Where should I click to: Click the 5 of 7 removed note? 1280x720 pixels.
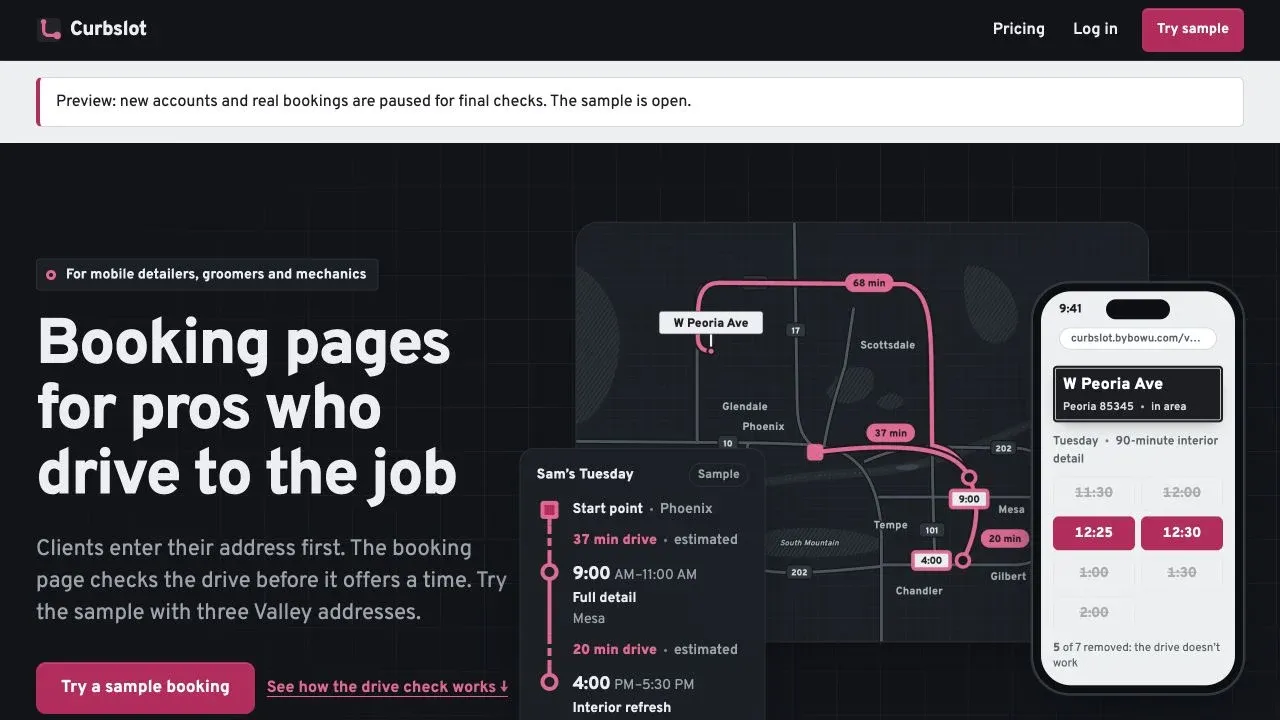click(1137, 655)
